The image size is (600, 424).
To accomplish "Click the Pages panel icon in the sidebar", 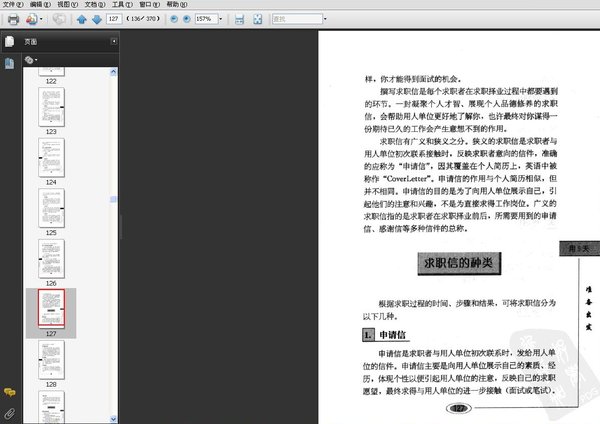I will tap(10, 41).
